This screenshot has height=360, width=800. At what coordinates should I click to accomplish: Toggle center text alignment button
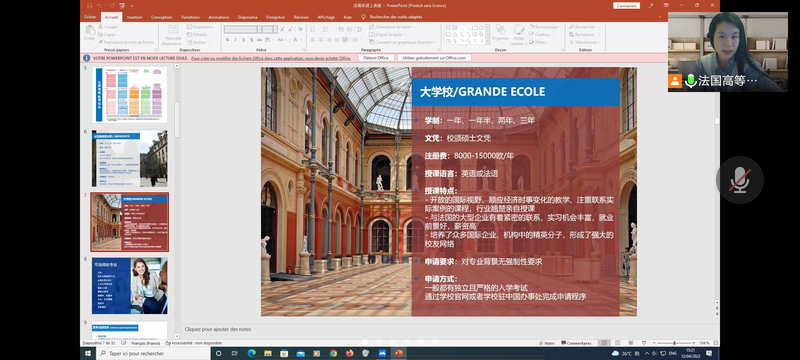[x=321, y=40]
